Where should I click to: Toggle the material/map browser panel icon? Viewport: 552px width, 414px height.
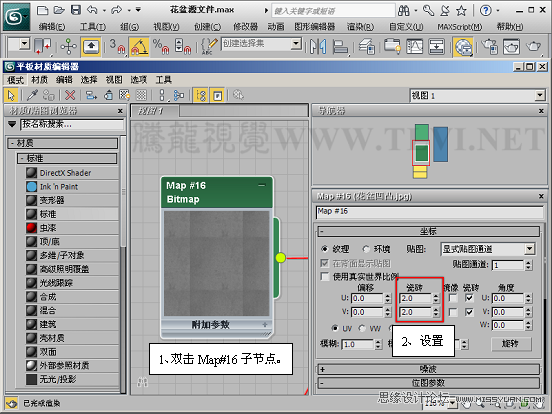[x=201, y=95]
